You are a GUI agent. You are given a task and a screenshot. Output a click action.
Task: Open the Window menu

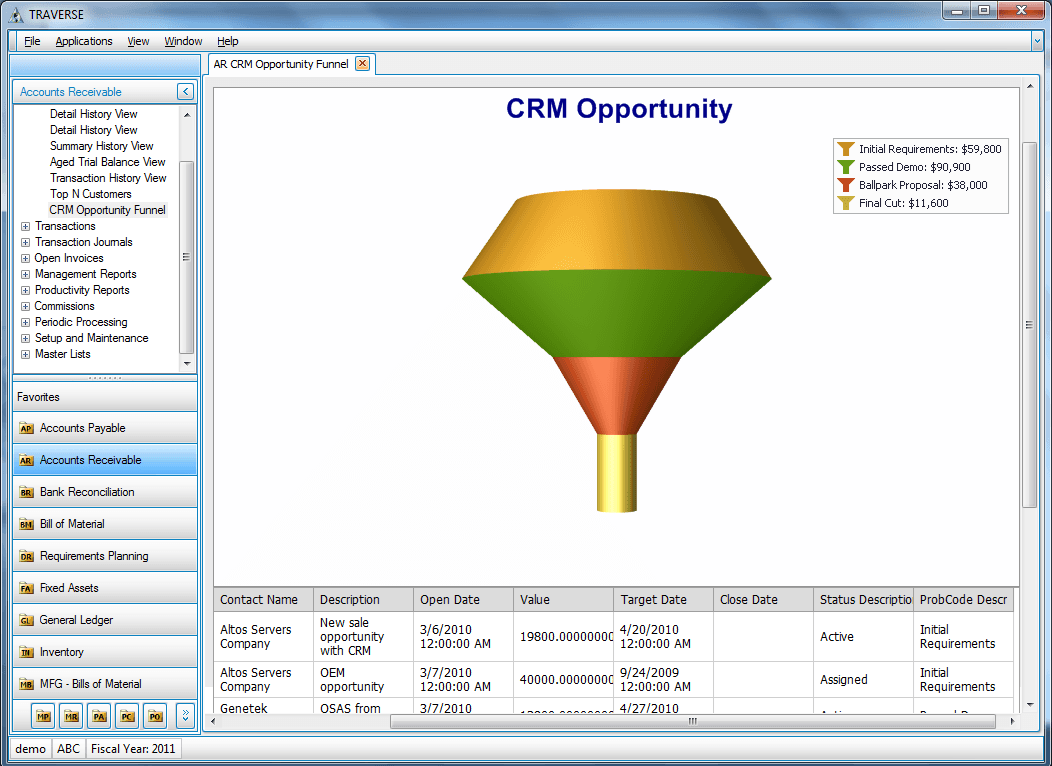[183, 41]
